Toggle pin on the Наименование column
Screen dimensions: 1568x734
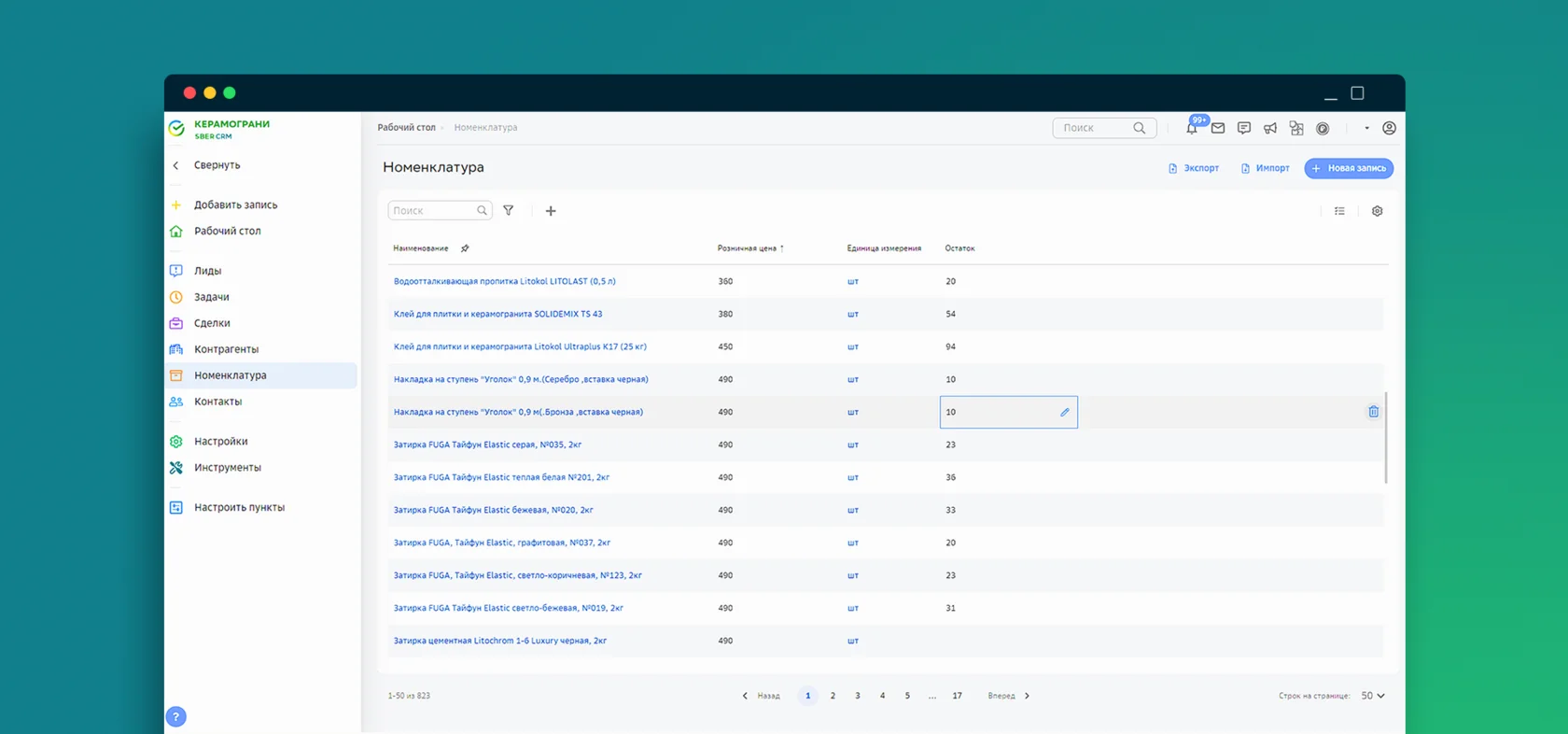(x=465, y=248)
